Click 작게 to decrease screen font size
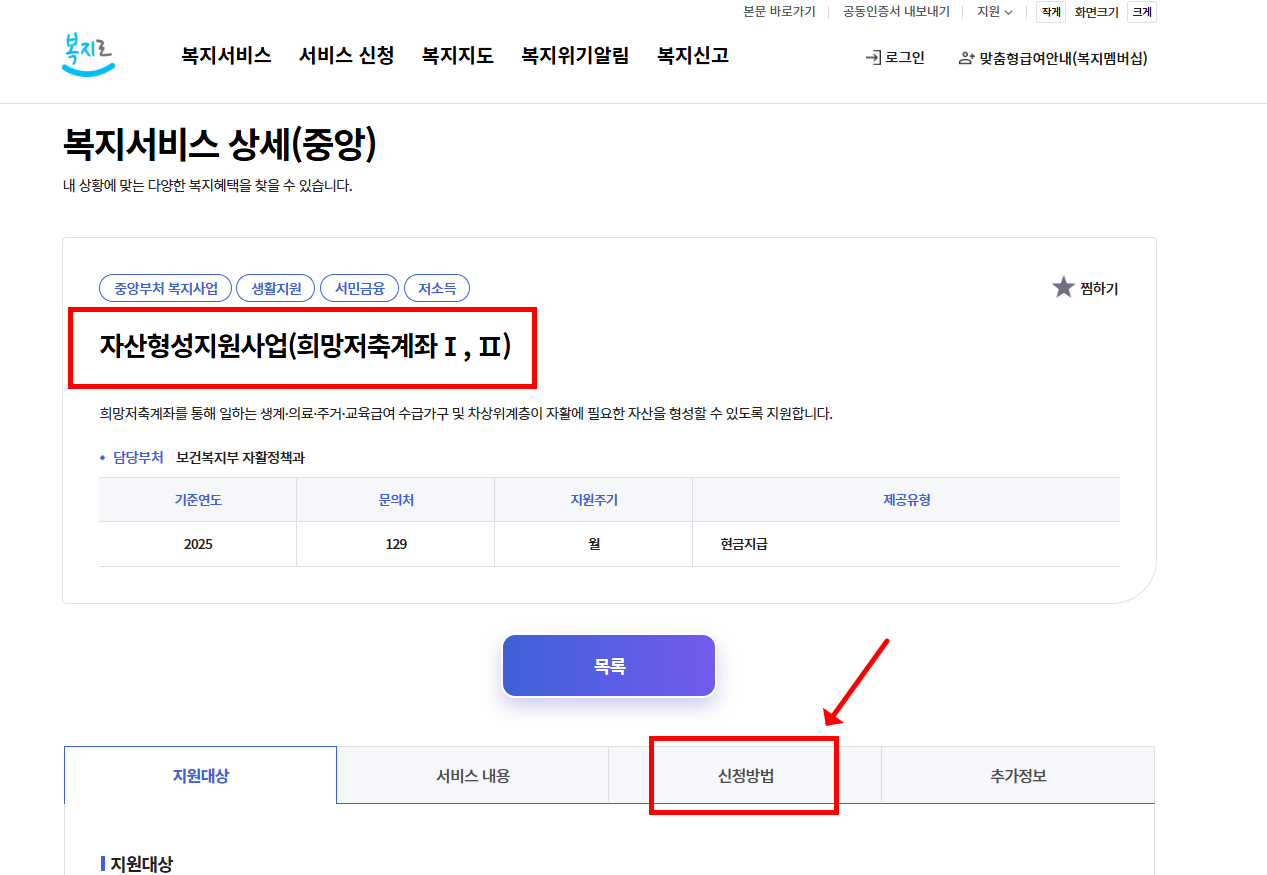1267x875 pixels. point(1049,11)
